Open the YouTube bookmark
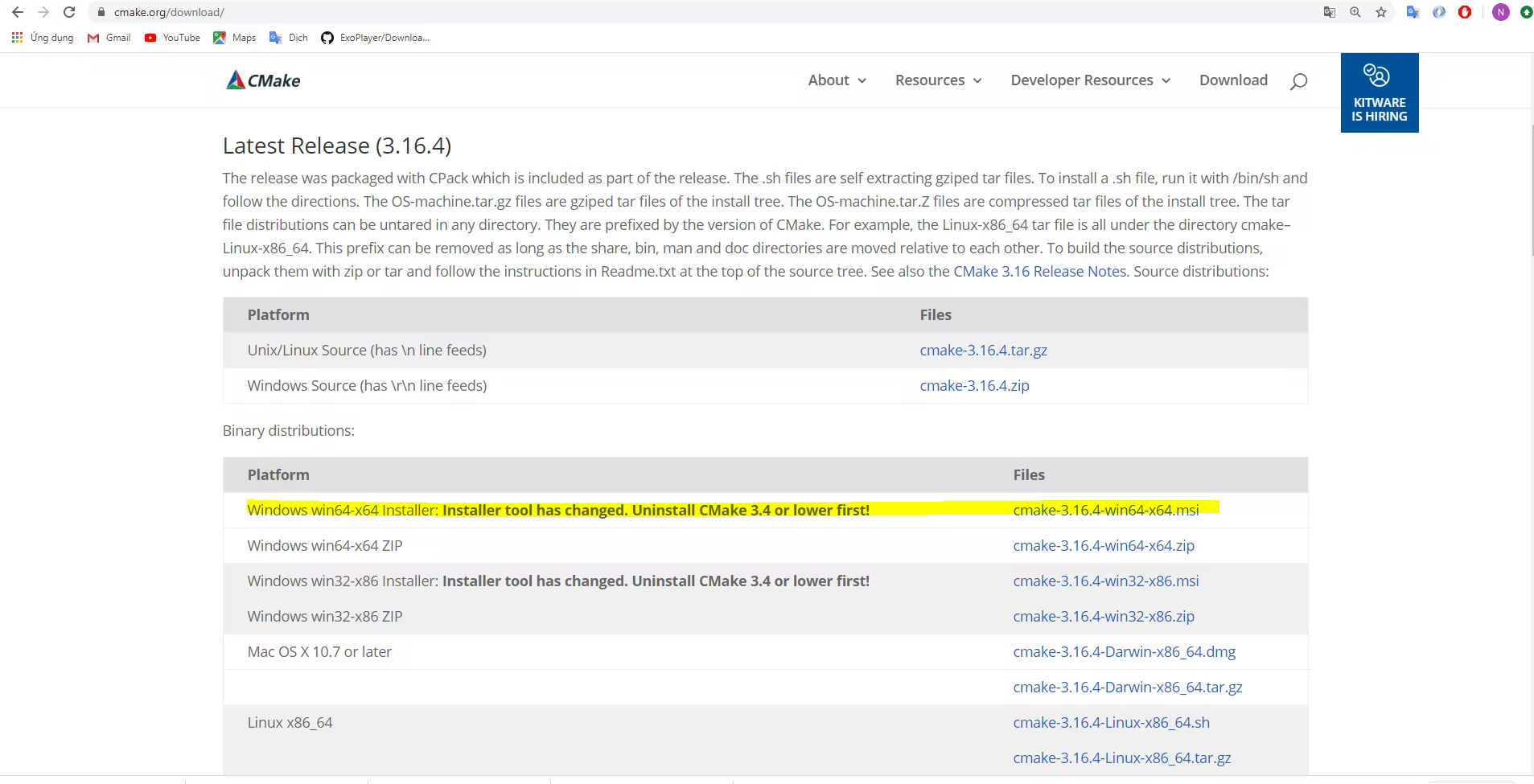This screenshot has width=1534, height=784. pos(172,38)
